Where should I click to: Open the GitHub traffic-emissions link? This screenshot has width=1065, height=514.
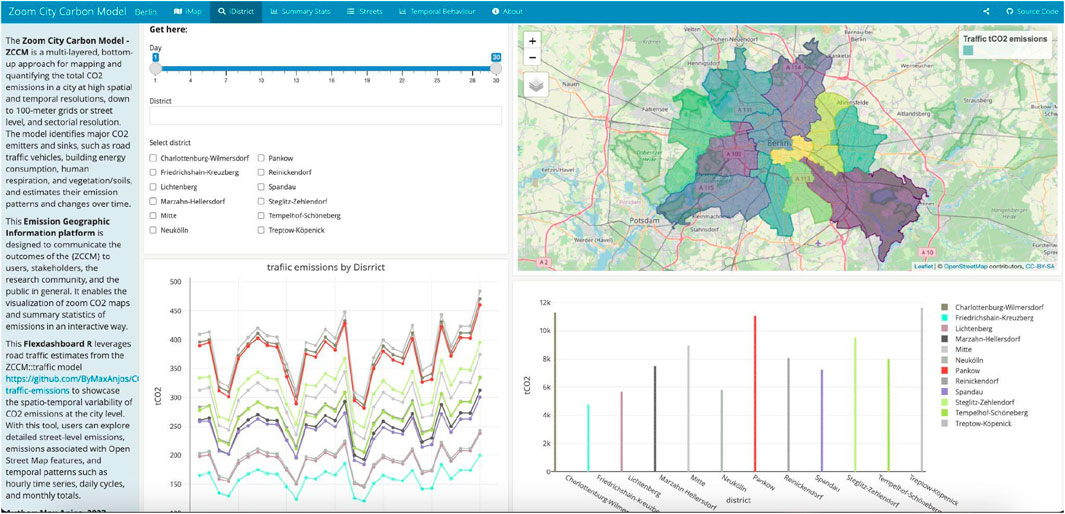tap(71, 385)
